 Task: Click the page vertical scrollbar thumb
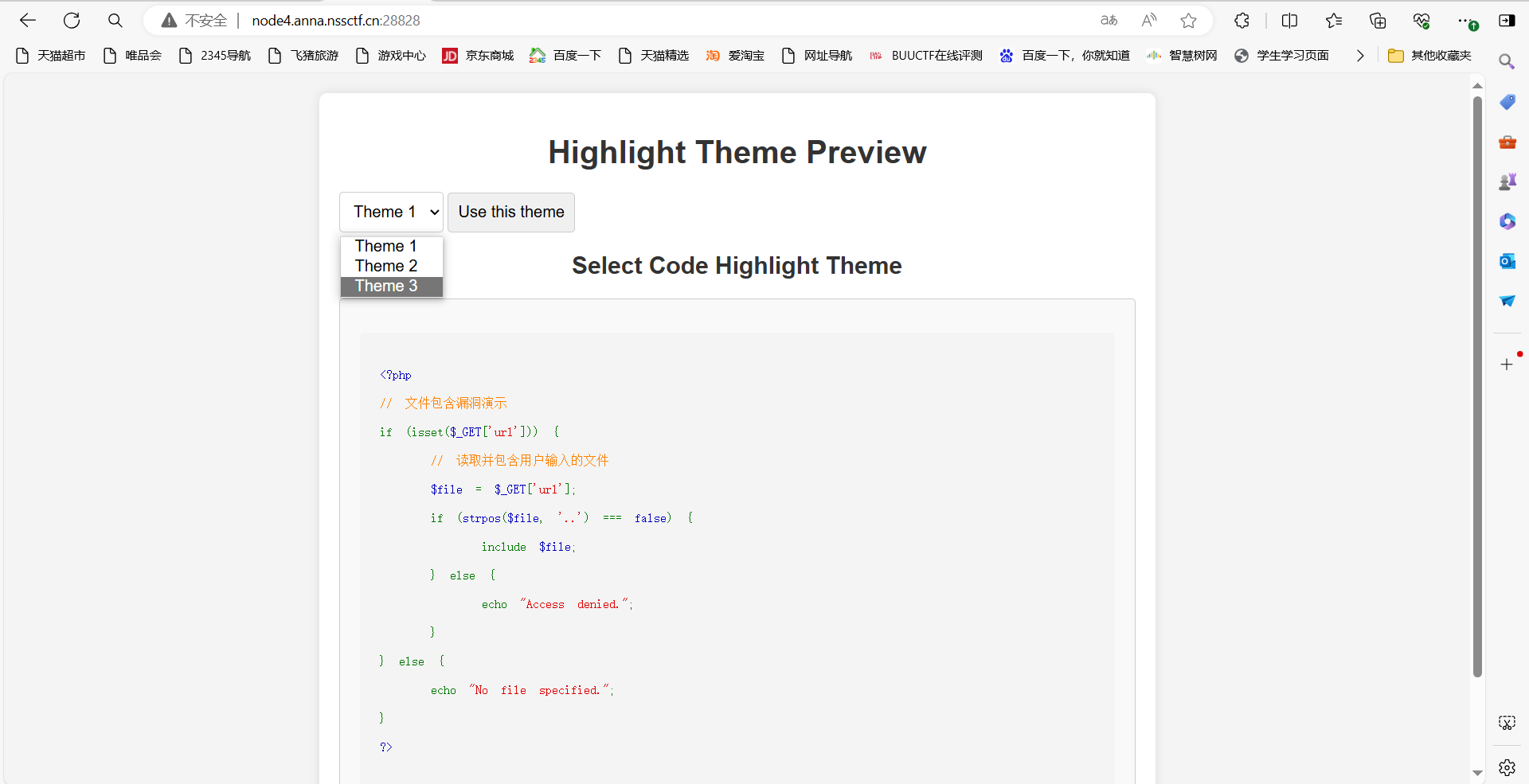pyautogui.click(x=1477, y=386)
